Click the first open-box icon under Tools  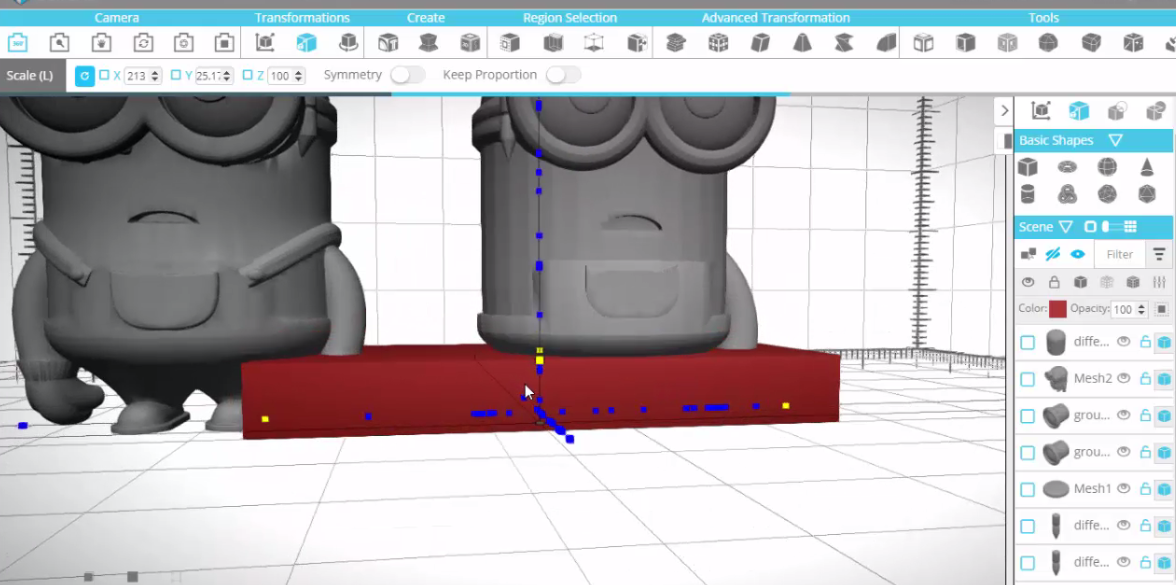point(923,43)
